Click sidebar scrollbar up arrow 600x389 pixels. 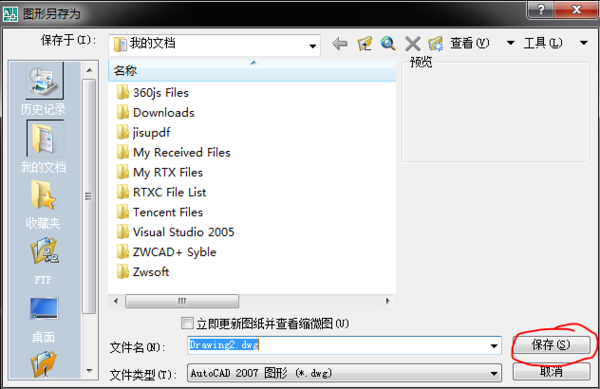click(x=89, y=70)
